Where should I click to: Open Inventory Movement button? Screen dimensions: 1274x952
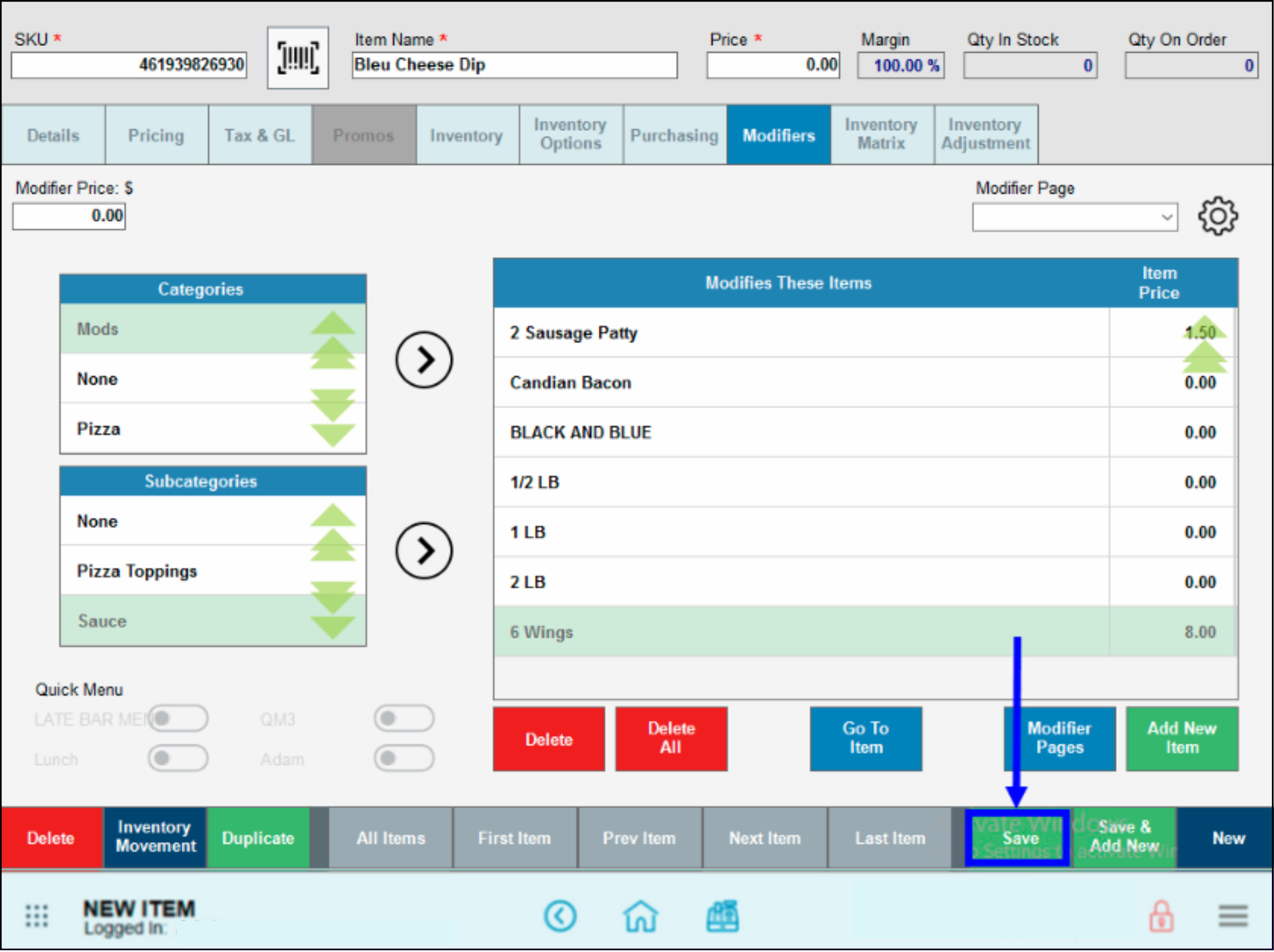[x=155, y=838]
